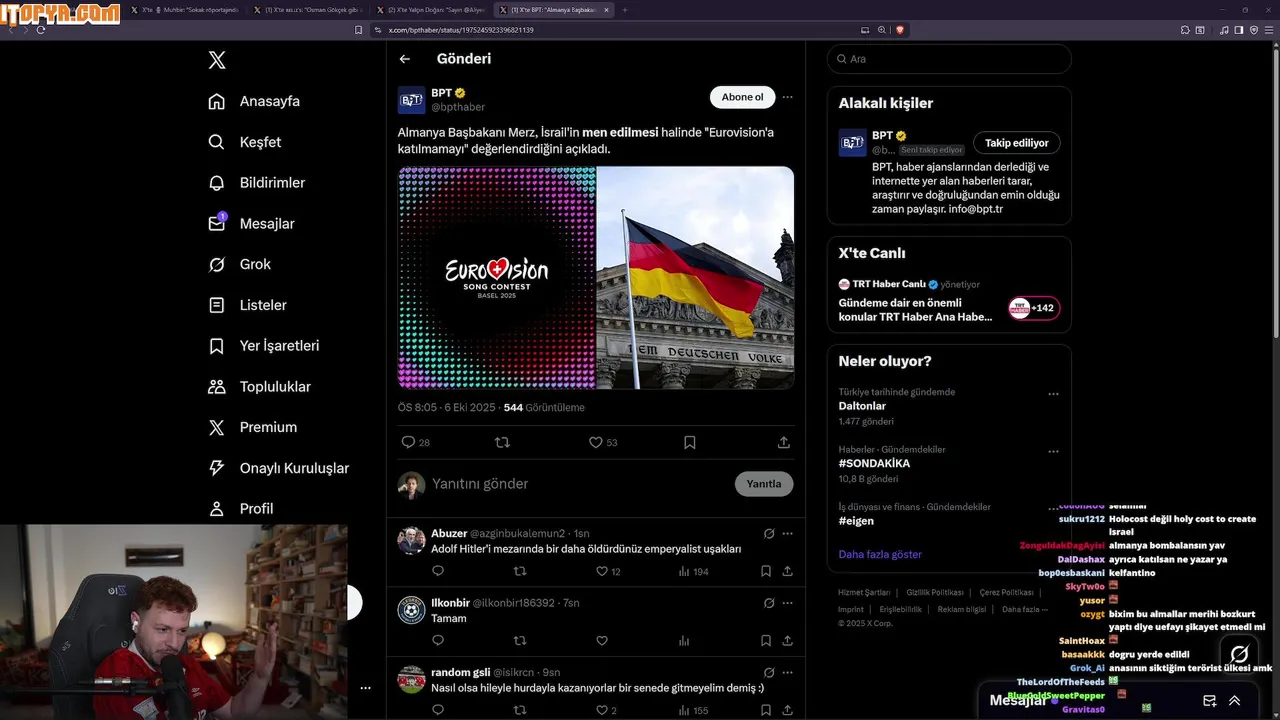Reply to Ilkonbir's comment
This screenshot has height=720, width=1280.
pos(438,641)
